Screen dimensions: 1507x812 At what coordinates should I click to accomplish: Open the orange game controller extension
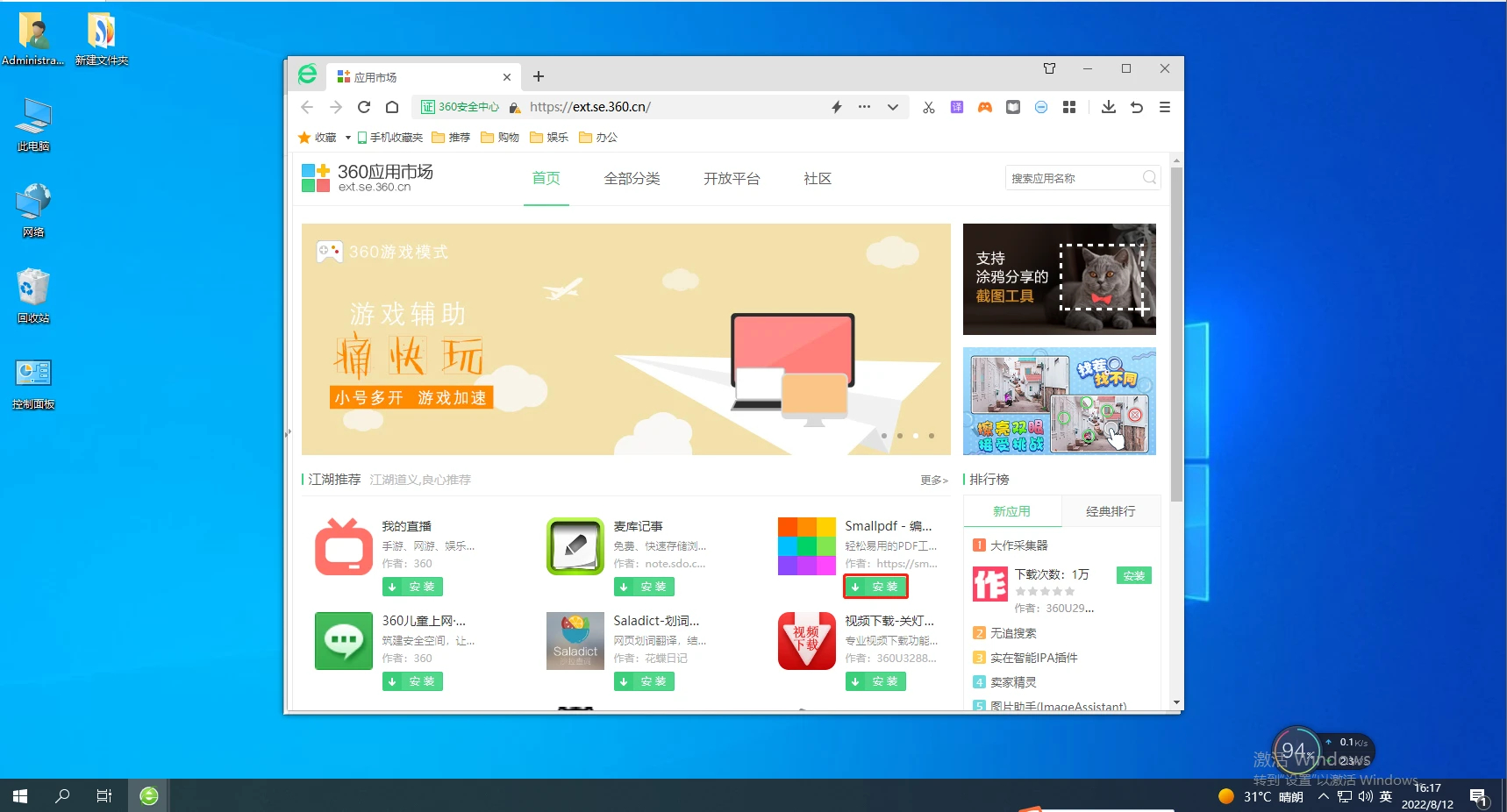(x=985, y=107)
